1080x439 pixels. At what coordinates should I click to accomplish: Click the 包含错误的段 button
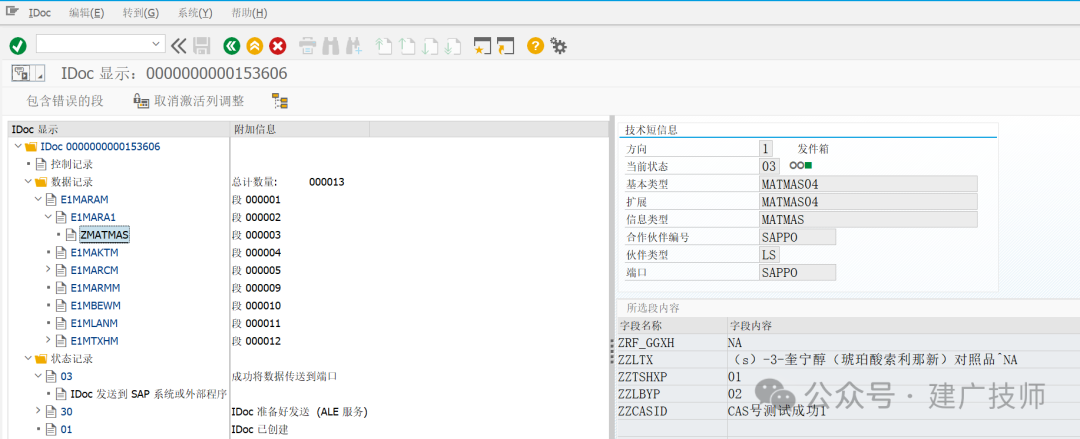coord(65,101)
